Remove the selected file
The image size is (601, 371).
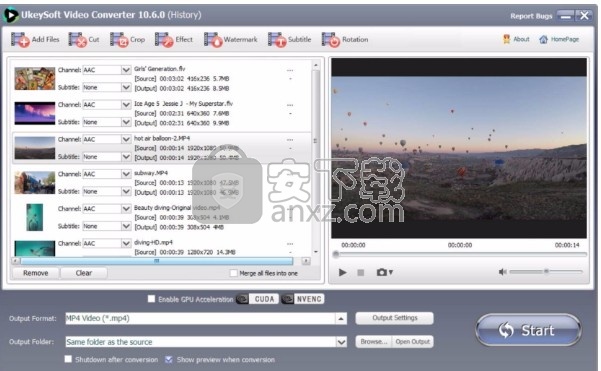tap(36, 273)
